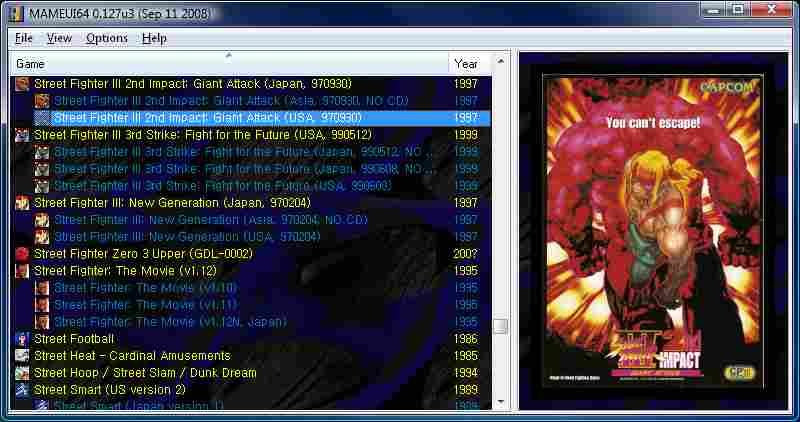The width and height of the screenshot is (800, 422).
Task: Open the Options menu
Action: 107,38
